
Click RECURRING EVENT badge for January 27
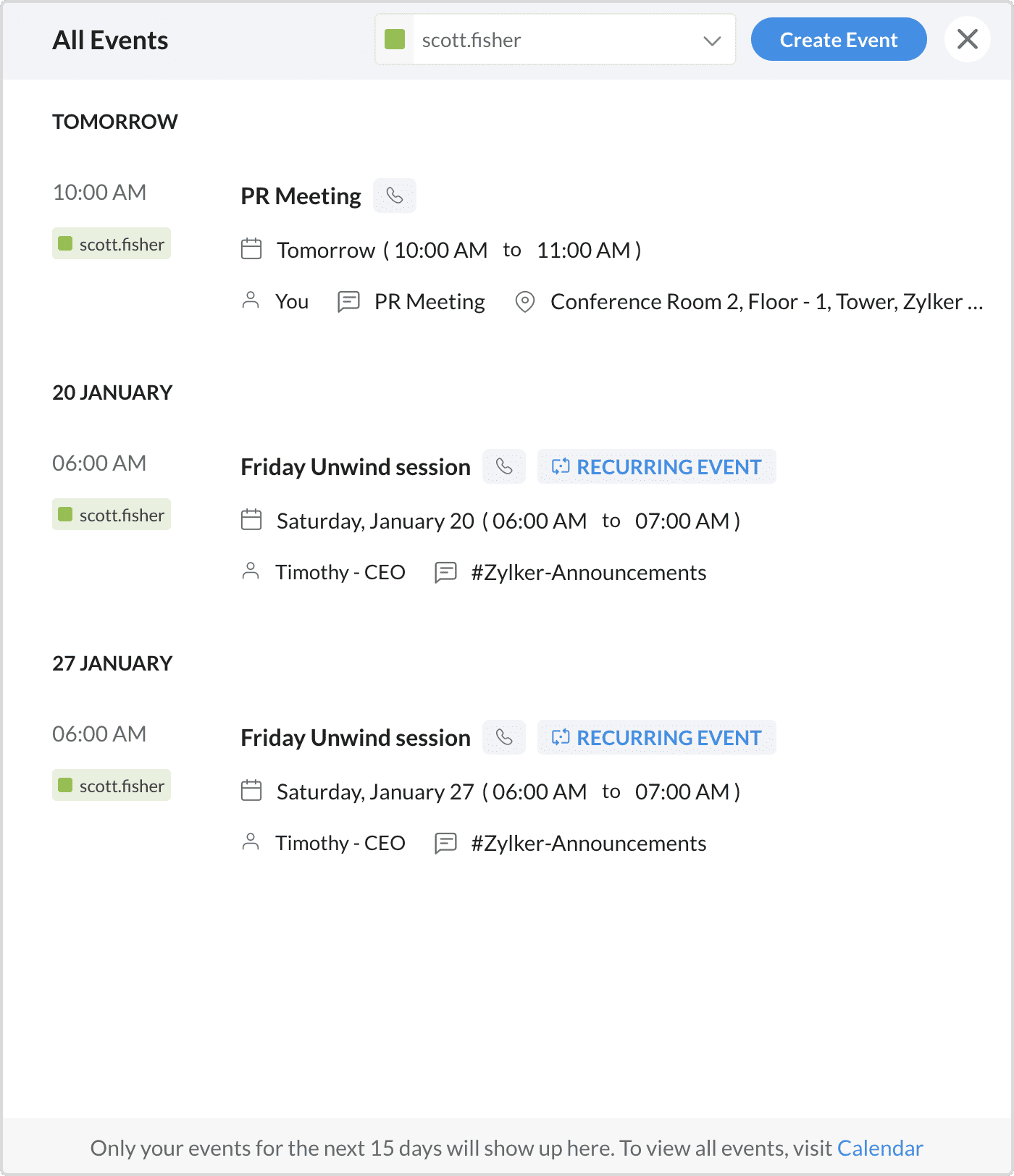coord(656,737)
